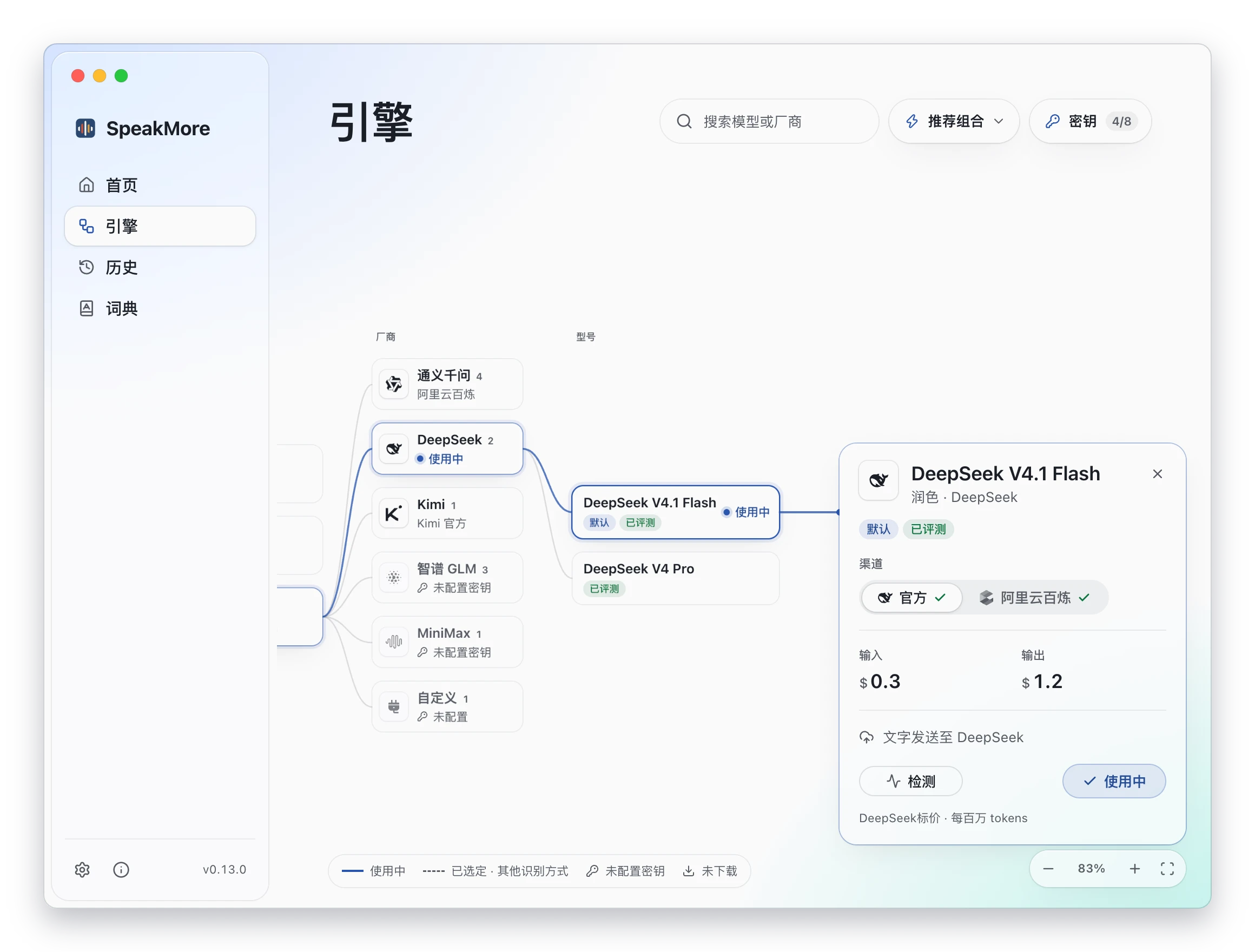Open the settings gear in the sidebar
Screen dimensions: 1255x952
tap(82, 870)
